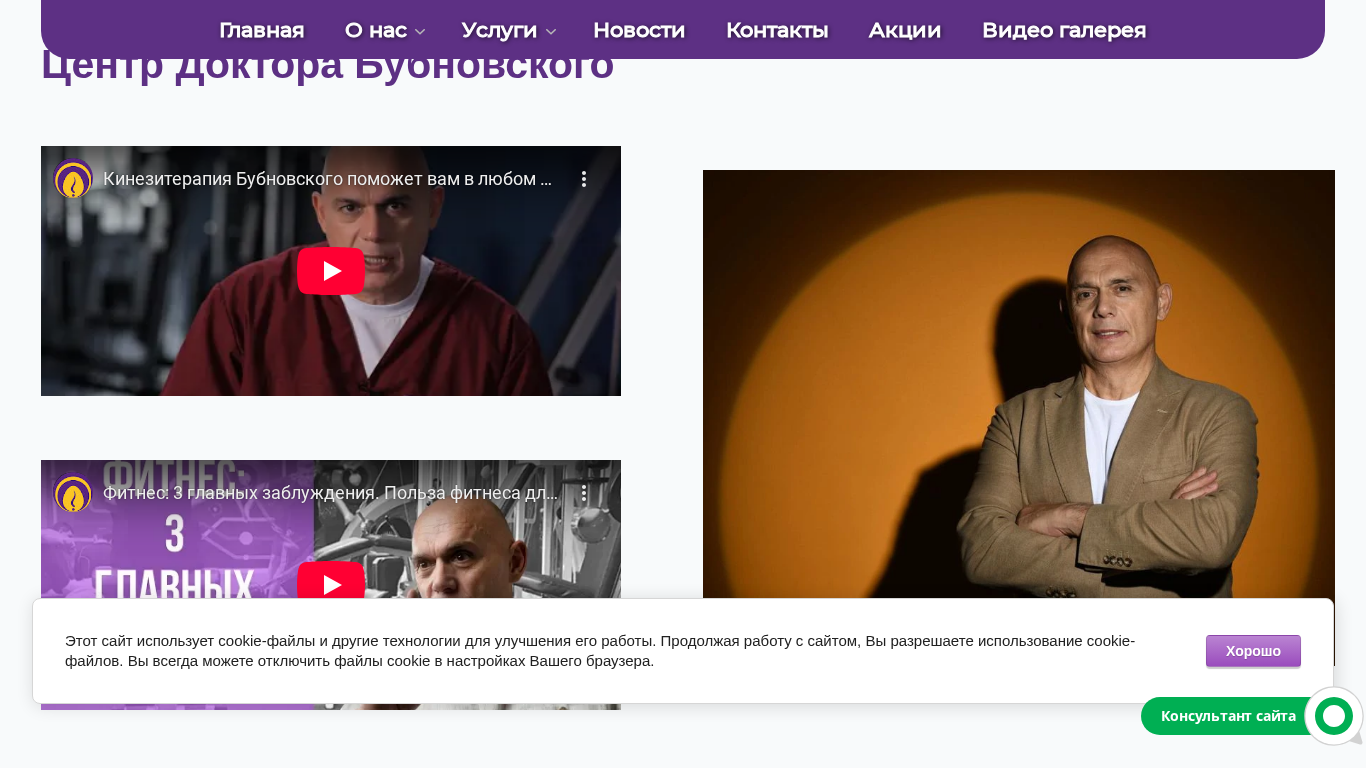Expand the О нас dropdown arrow
Screen dimensions: 1366x768
[x=420, y=32]
